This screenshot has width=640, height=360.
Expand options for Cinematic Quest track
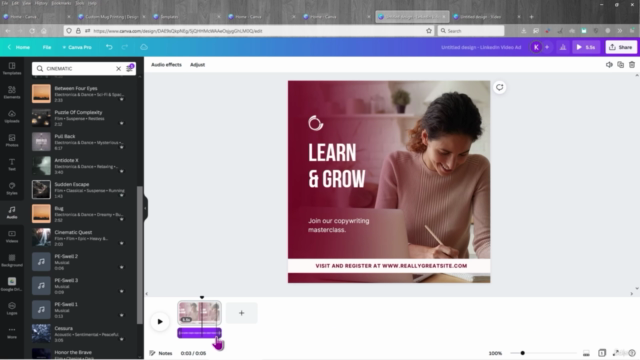pyautogui.click(x=121, y=243)
